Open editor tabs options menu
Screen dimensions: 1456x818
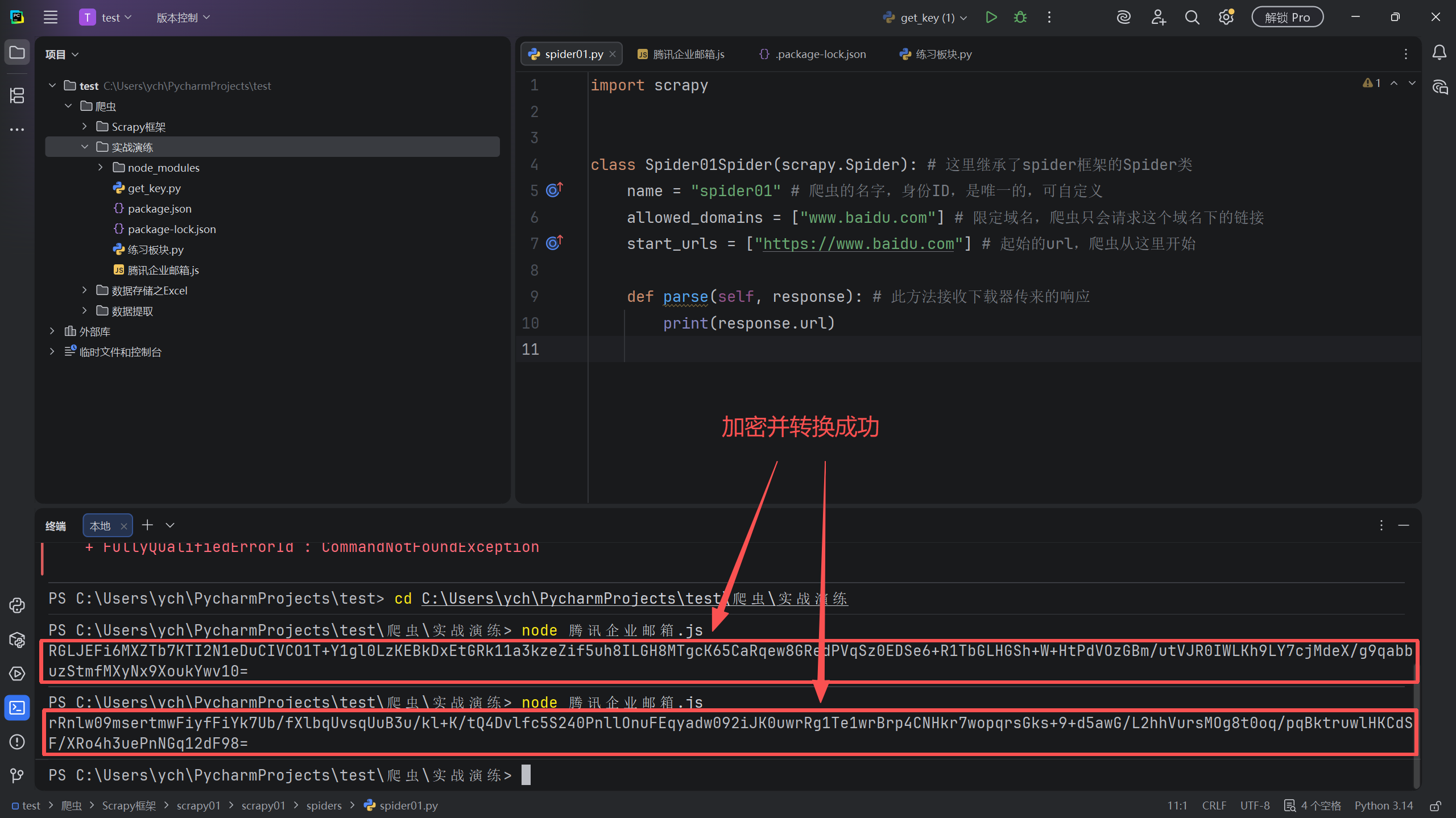(x=1406, y=54)
